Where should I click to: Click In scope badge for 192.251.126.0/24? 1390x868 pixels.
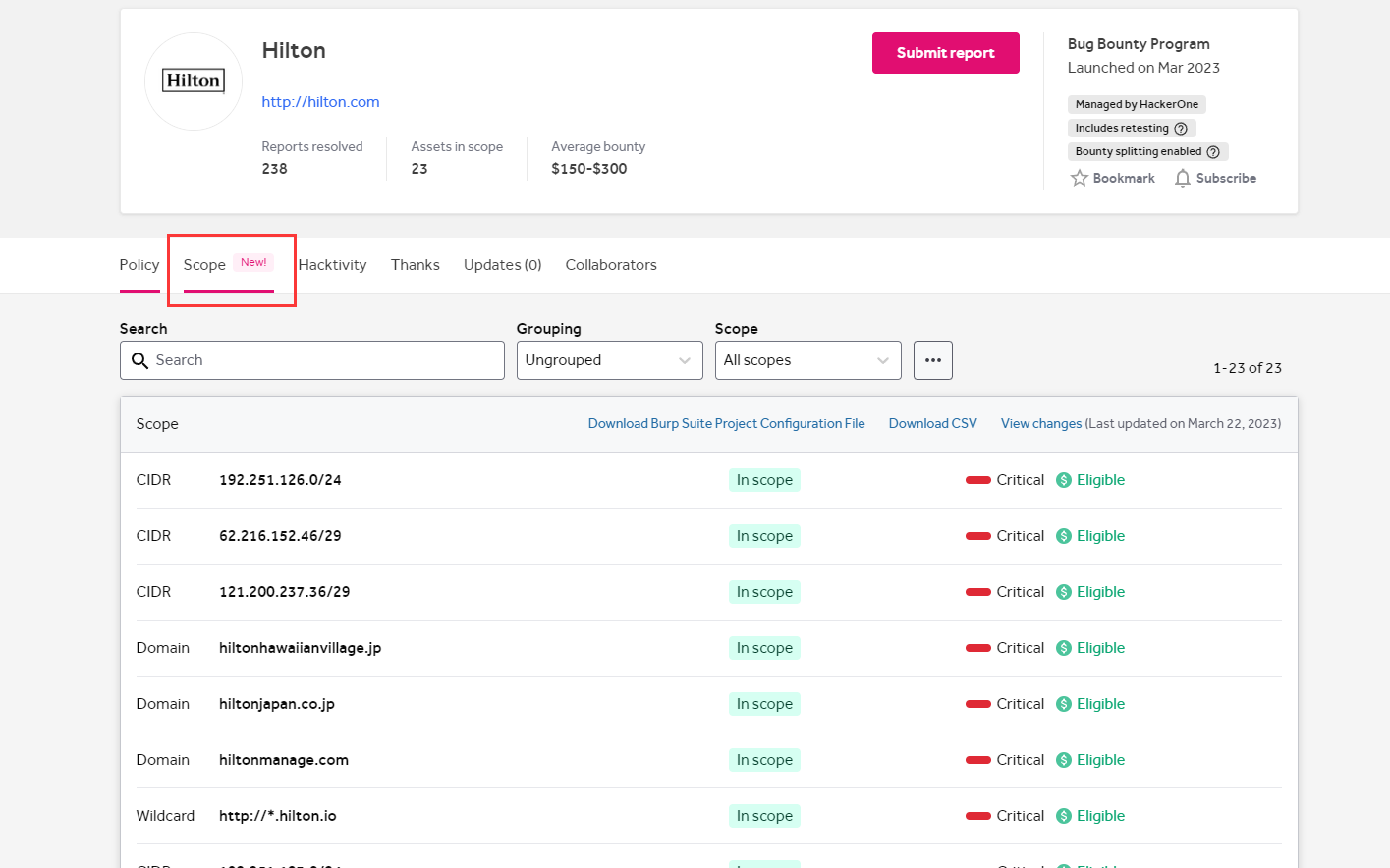tap(764, 480)
